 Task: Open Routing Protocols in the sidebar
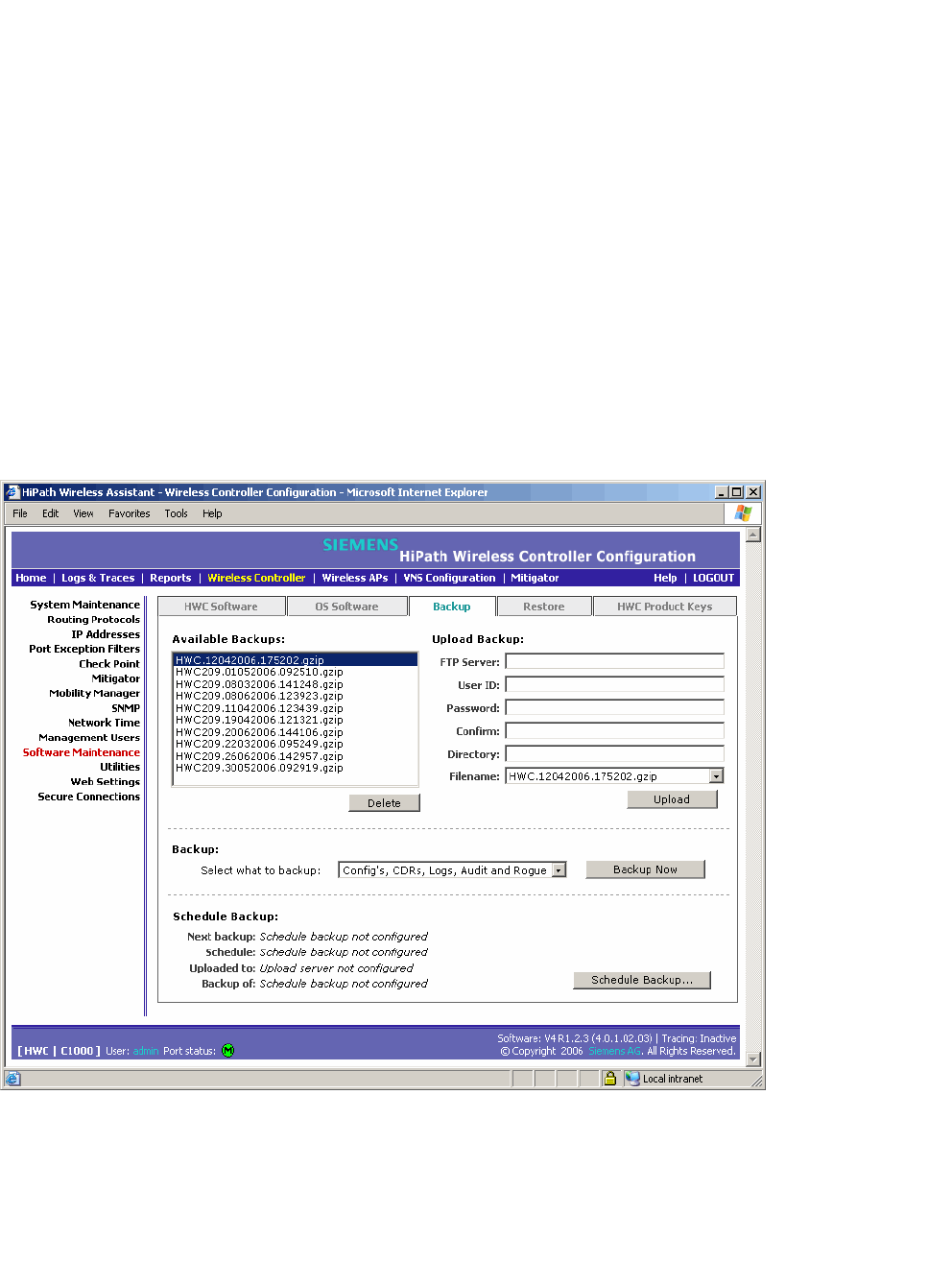(93, 619)
